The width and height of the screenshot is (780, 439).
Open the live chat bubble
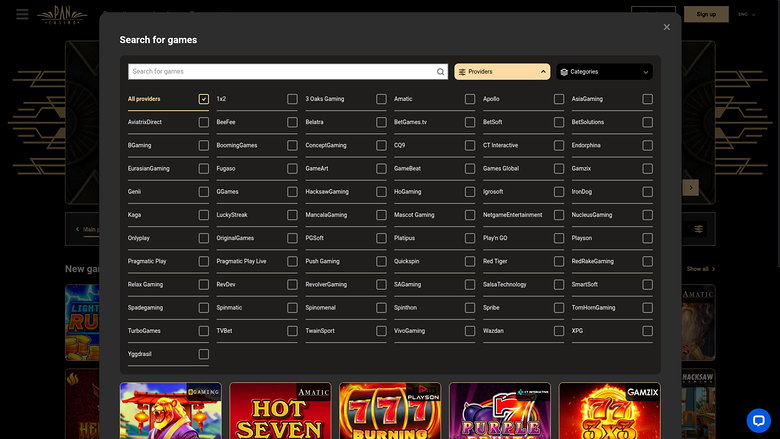tap(759, 421)
